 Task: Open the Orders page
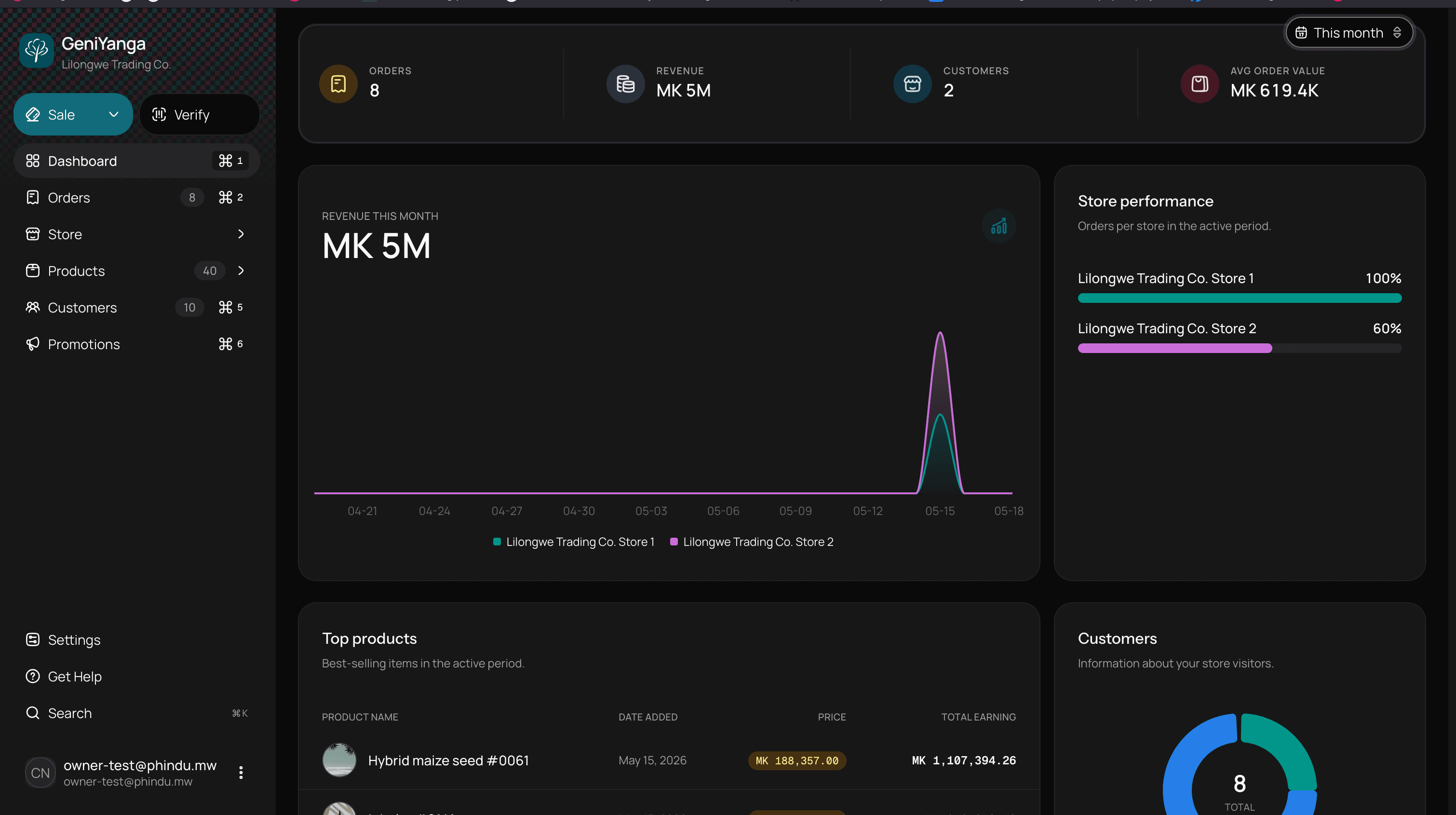pos(136,198)
